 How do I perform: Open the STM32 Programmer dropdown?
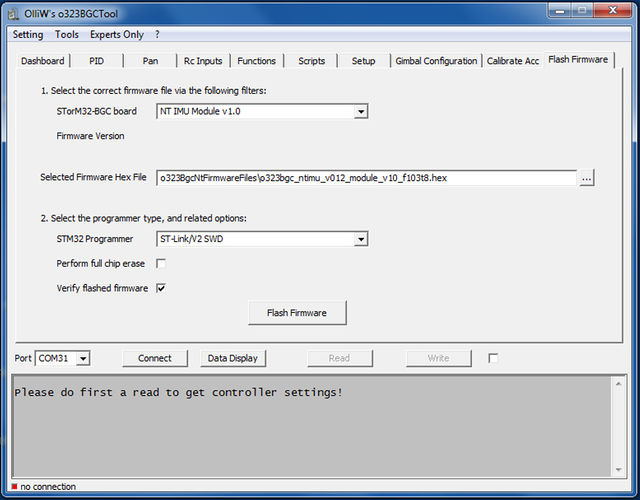pyautogui.click(x=361, y=239)
